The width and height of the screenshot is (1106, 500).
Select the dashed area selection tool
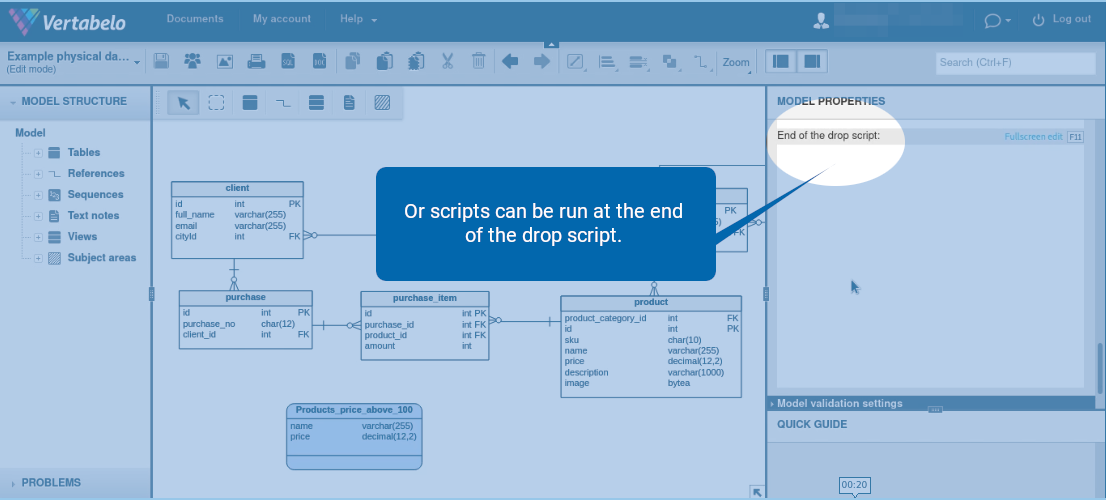pyautogui.click(x=217, y=103)
